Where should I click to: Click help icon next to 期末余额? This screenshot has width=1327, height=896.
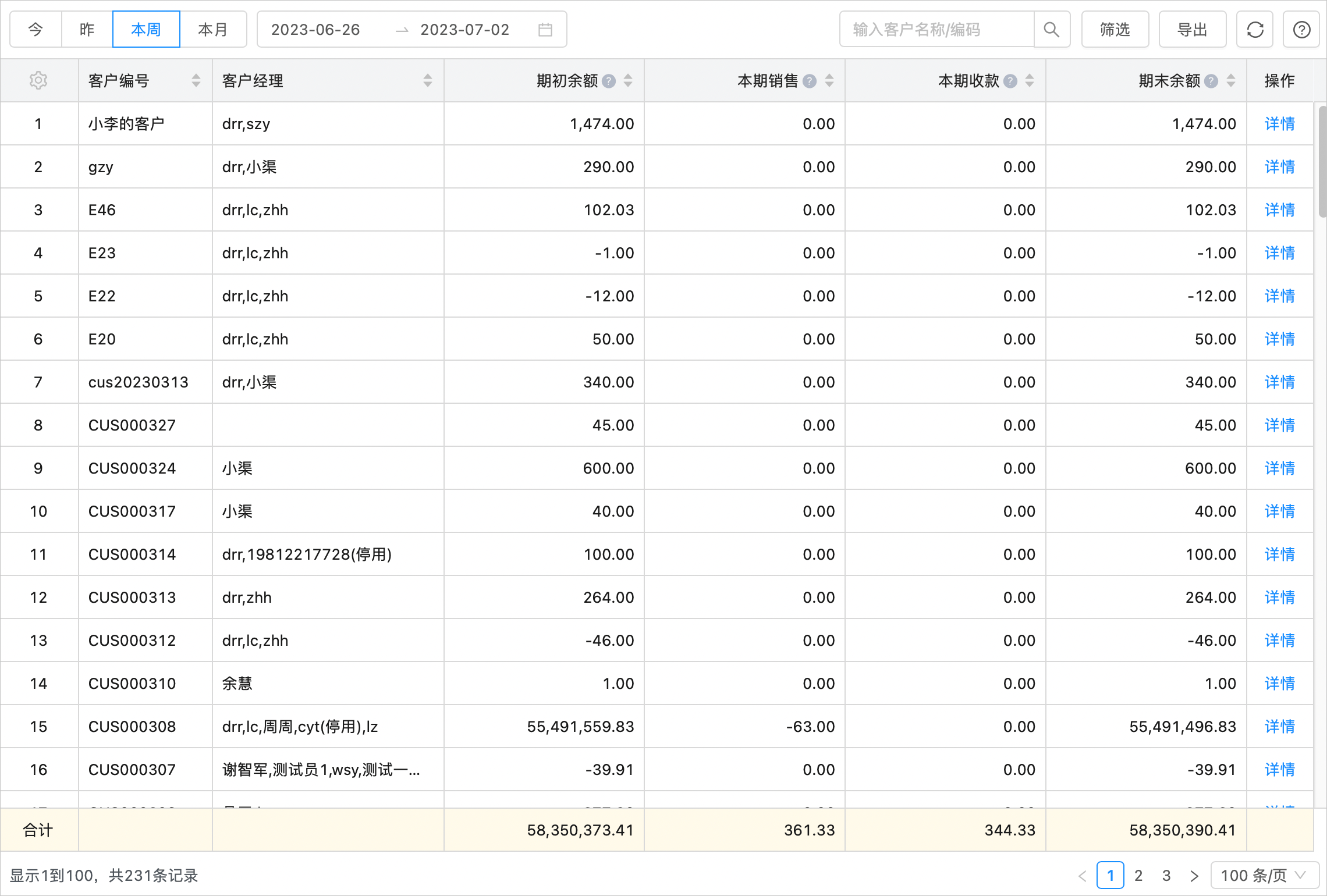click(x=1211, y=81)
